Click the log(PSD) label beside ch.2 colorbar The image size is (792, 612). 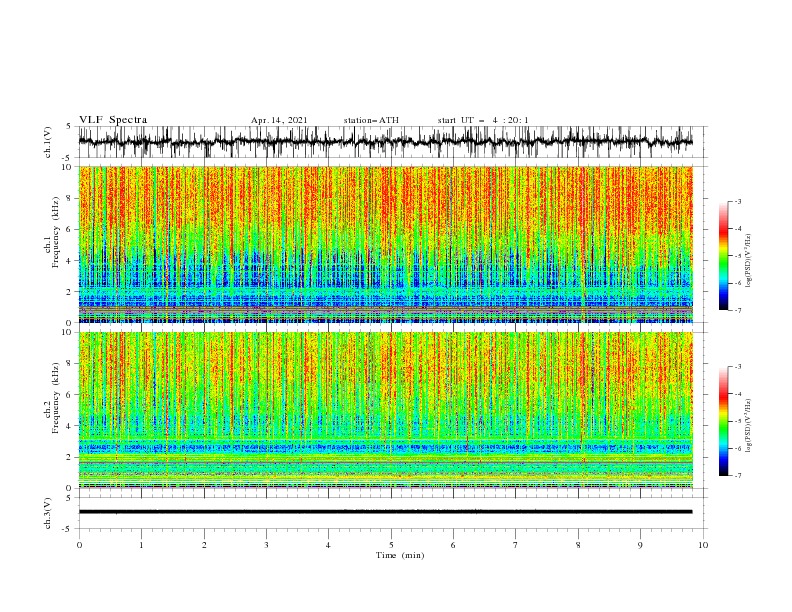tap(748, 426)
